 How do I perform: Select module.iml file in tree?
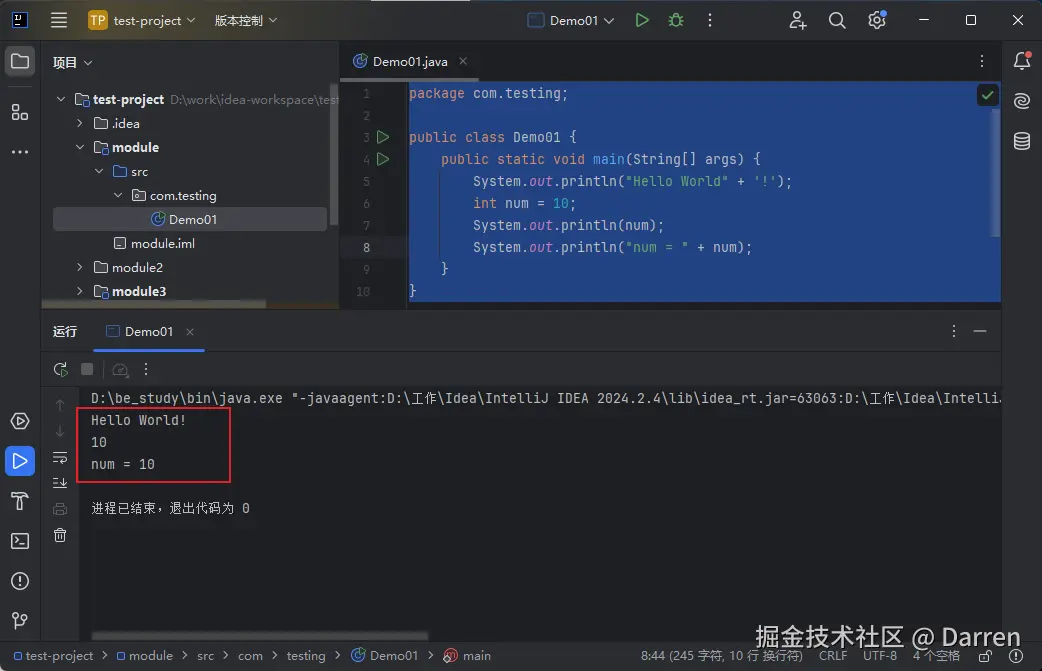click(154, 243)
